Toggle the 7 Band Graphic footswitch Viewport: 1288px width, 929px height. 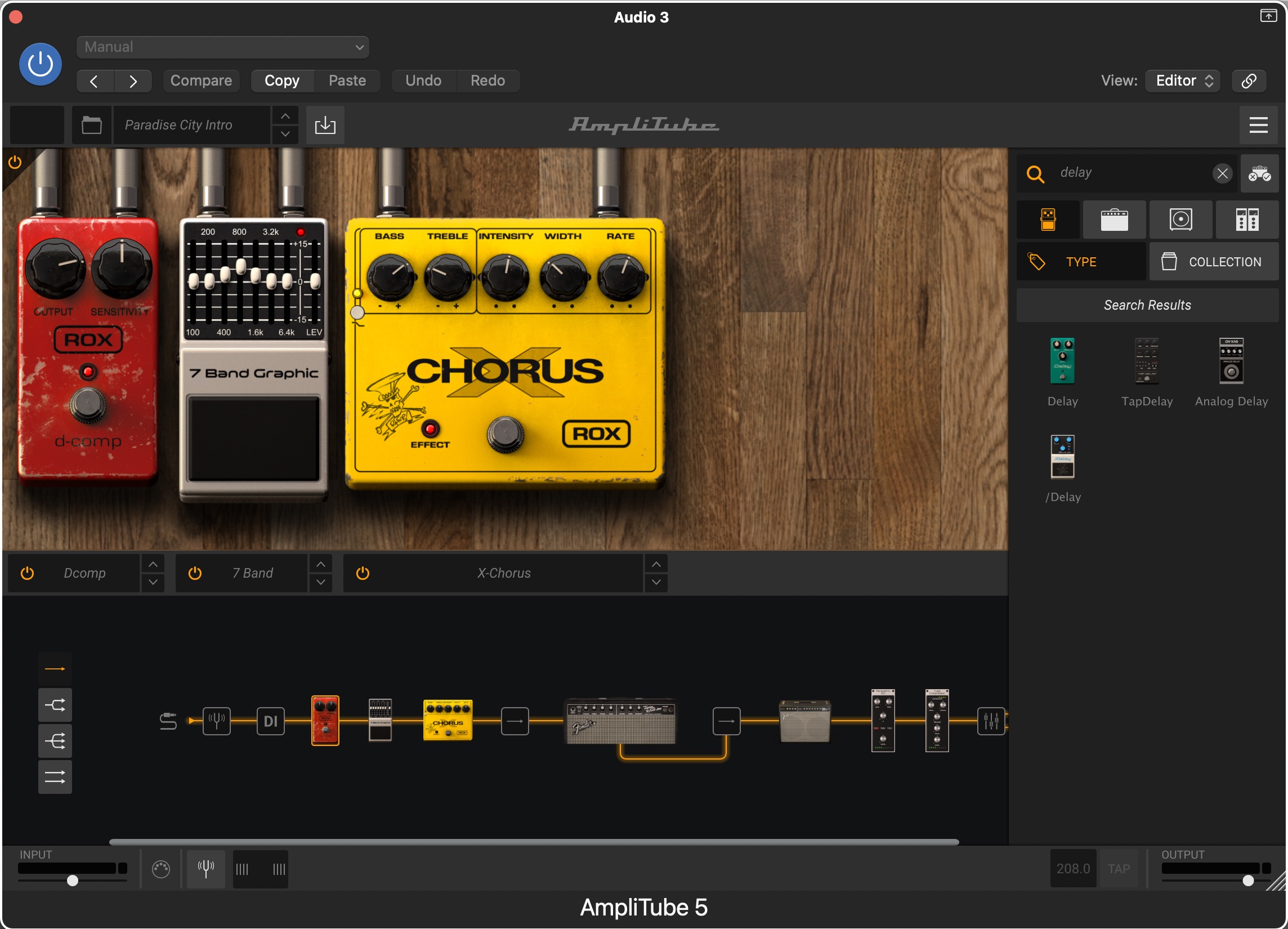click(254, 439)
